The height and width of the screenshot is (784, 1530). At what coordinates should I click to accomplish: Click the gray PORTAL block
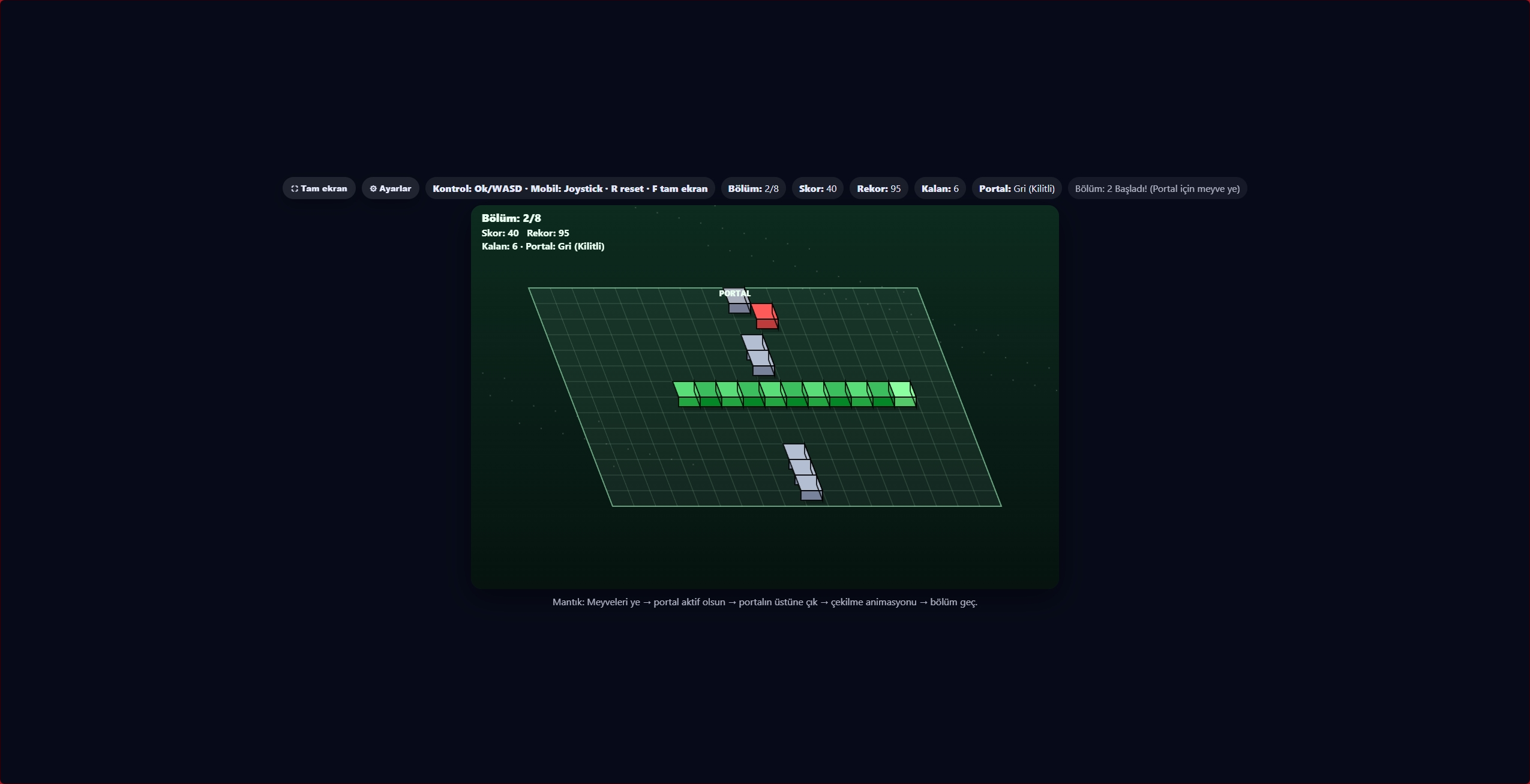(x=739, y=306)
